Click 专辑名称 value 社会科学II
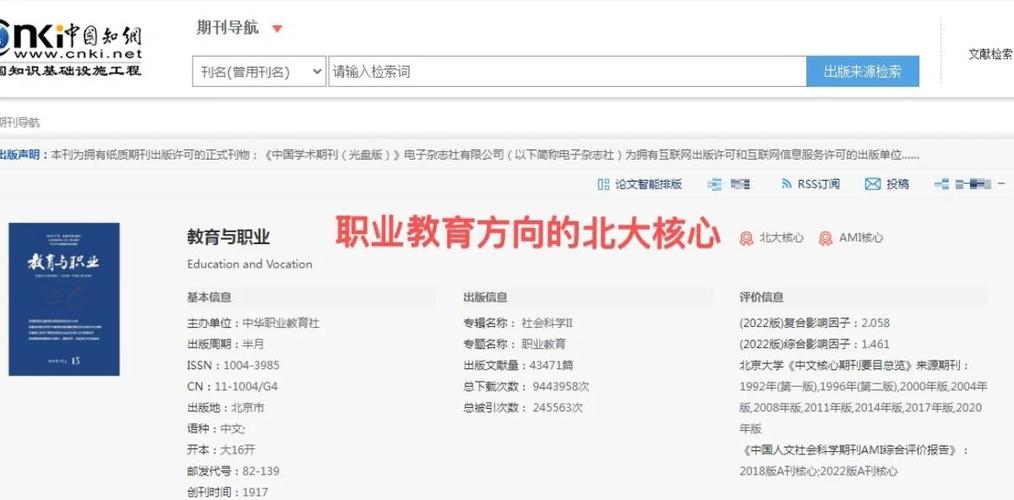Screen dimensions: 1014x500 (x=548, y=323)
